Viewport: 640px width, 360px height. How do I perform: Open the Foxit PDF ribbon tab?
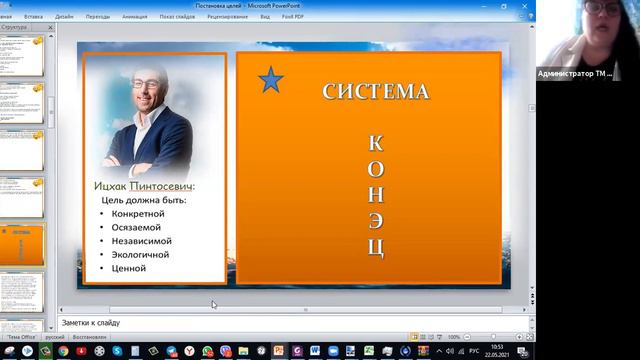coord(293,17)
